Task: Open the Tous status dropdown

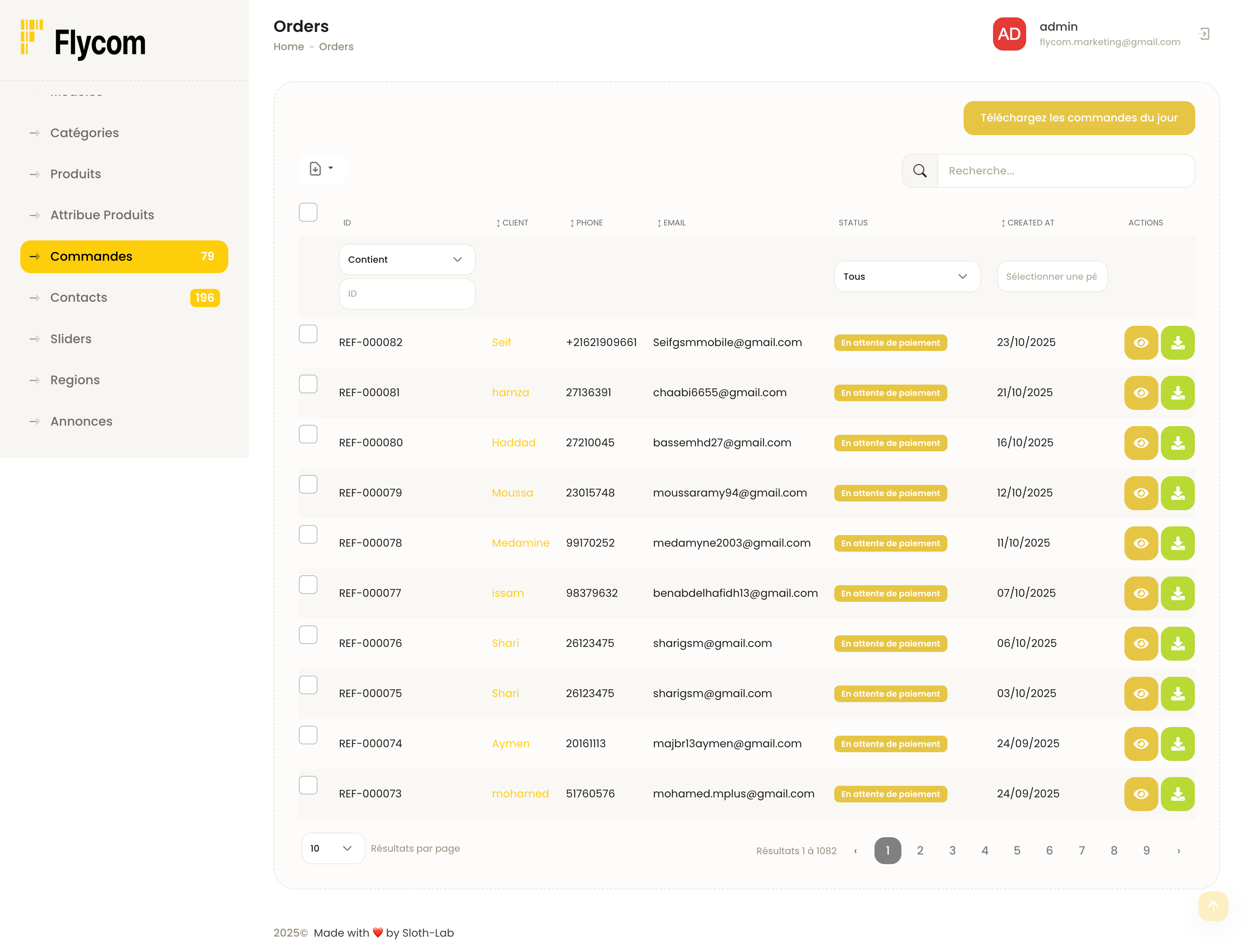Action: coord(907,276)
